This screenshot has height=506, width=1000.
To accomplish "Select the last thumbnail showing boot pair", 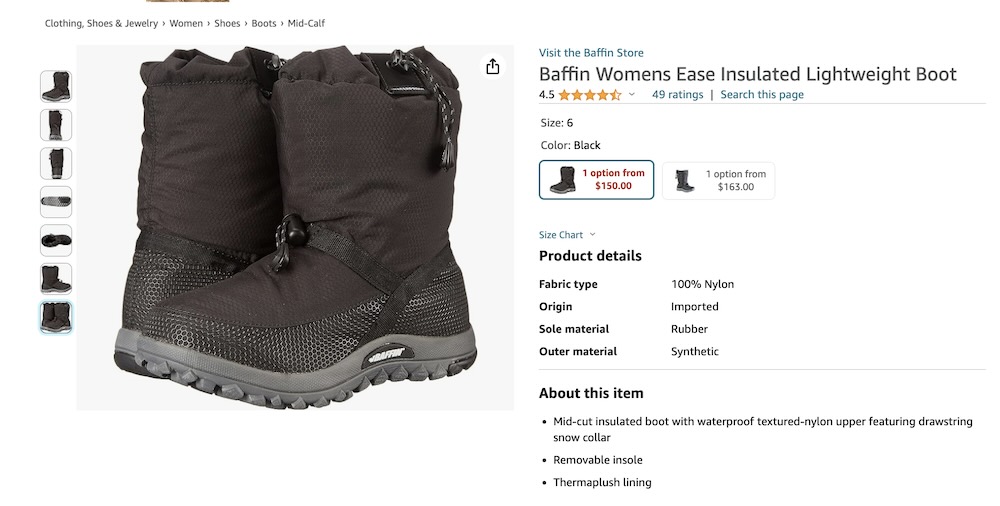I will coord(56,317).
